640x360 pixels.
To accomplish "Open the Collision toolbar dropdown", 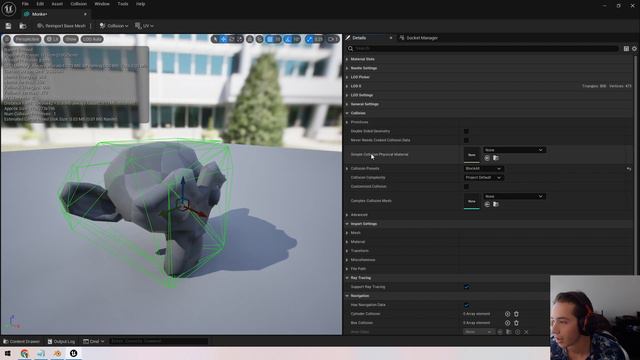I will tap(114, 26).
